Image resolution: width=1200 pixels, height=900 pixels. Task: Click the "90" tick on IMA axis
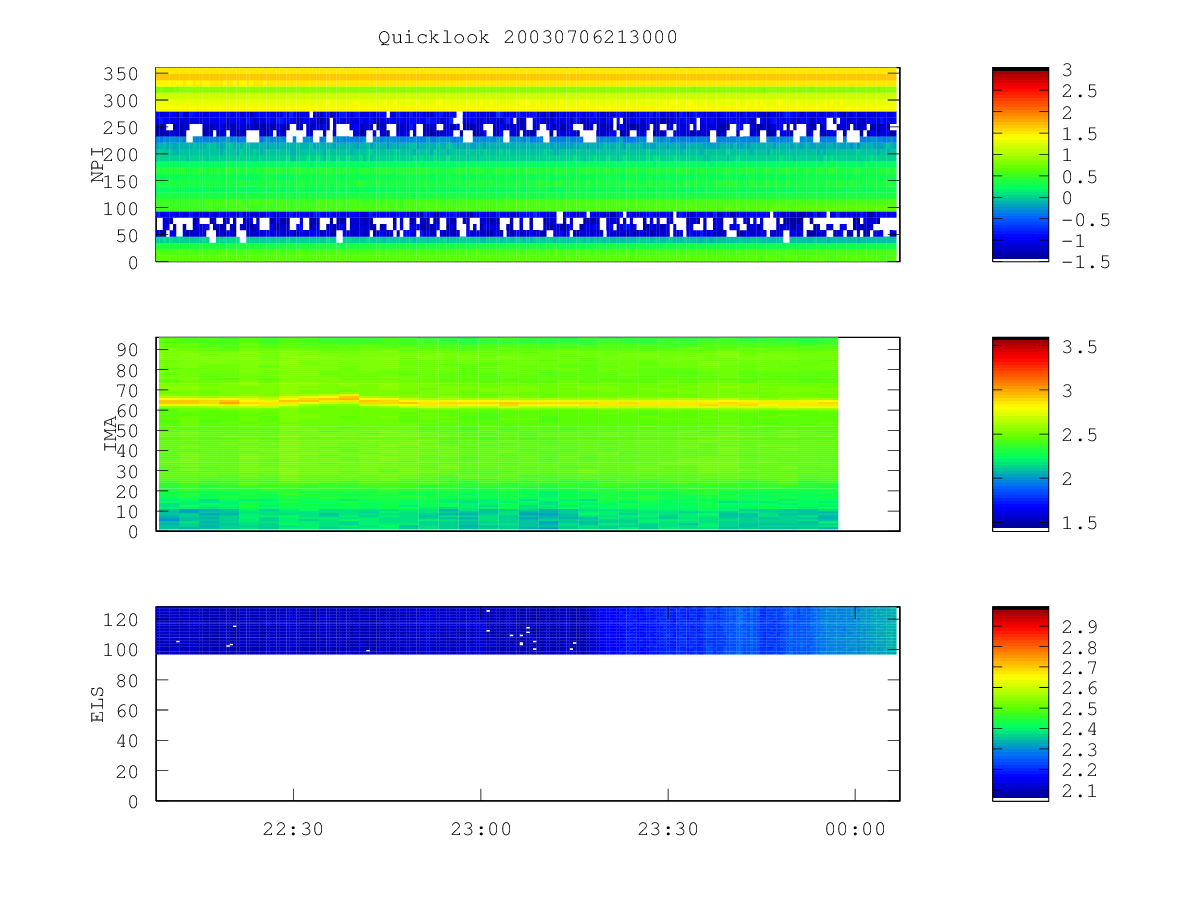coord(128,349)
